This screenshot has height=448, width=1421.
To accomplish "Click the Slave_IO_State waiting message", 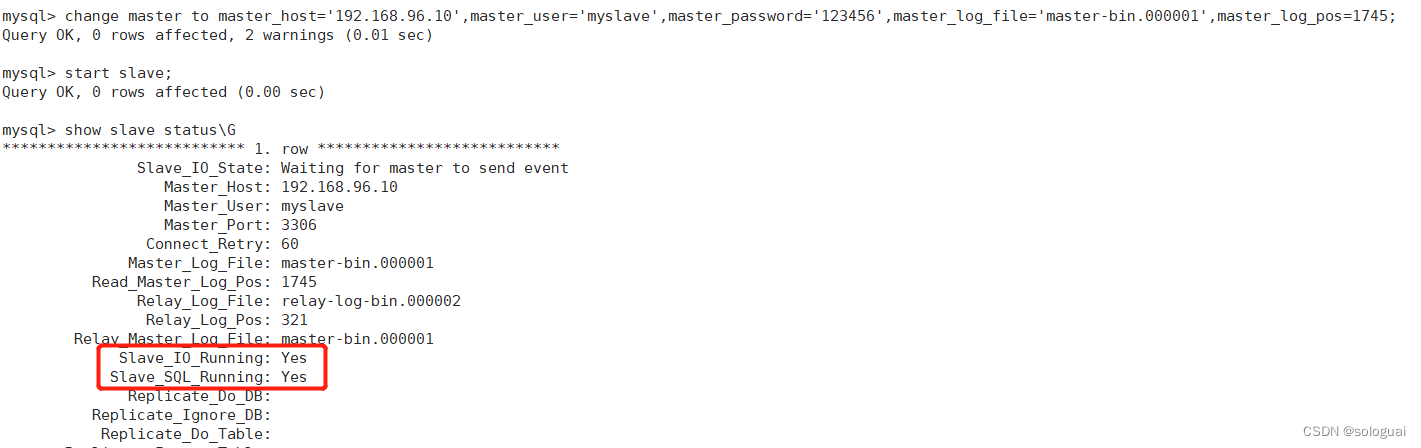I will tap(425, 168).
